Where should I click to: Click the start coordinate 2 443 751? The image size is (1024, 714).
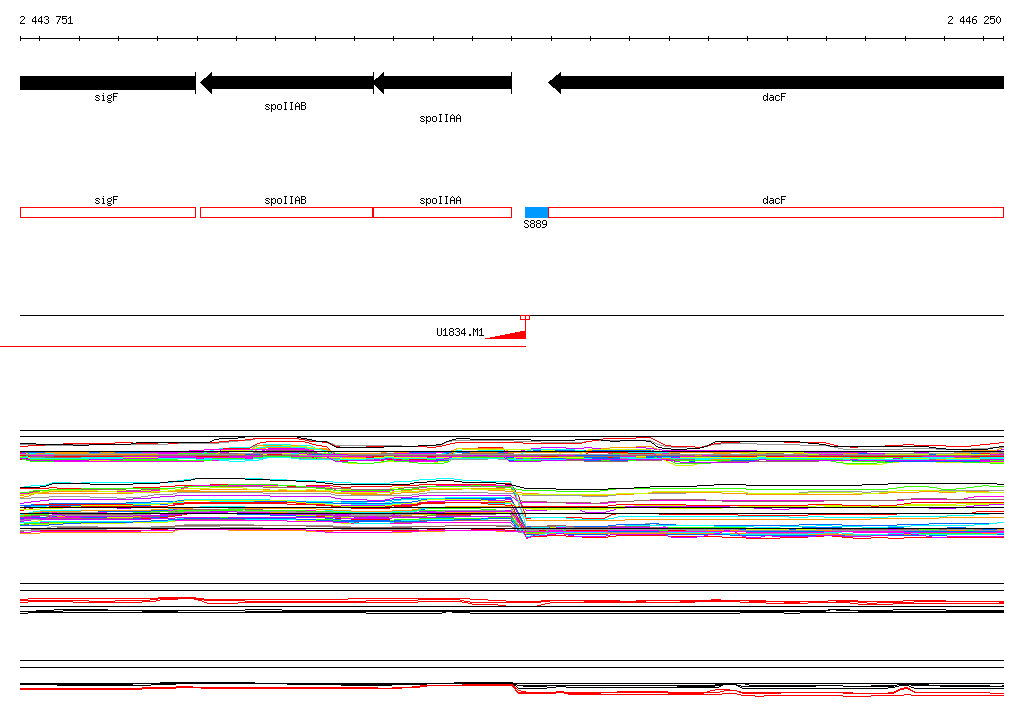46,20
